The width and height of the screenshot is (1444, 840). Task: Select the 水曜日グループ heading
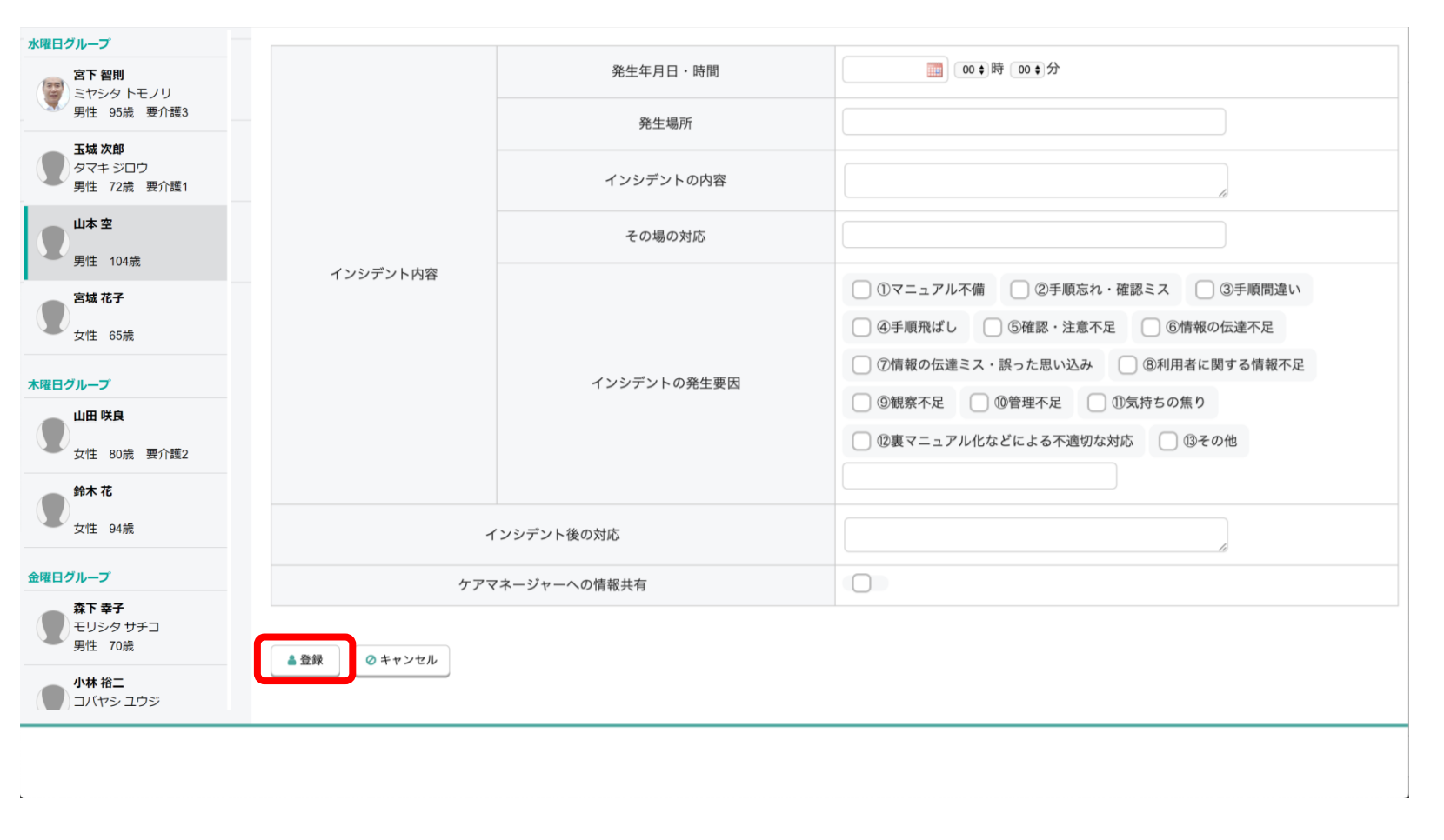click(x=69, y=43)
